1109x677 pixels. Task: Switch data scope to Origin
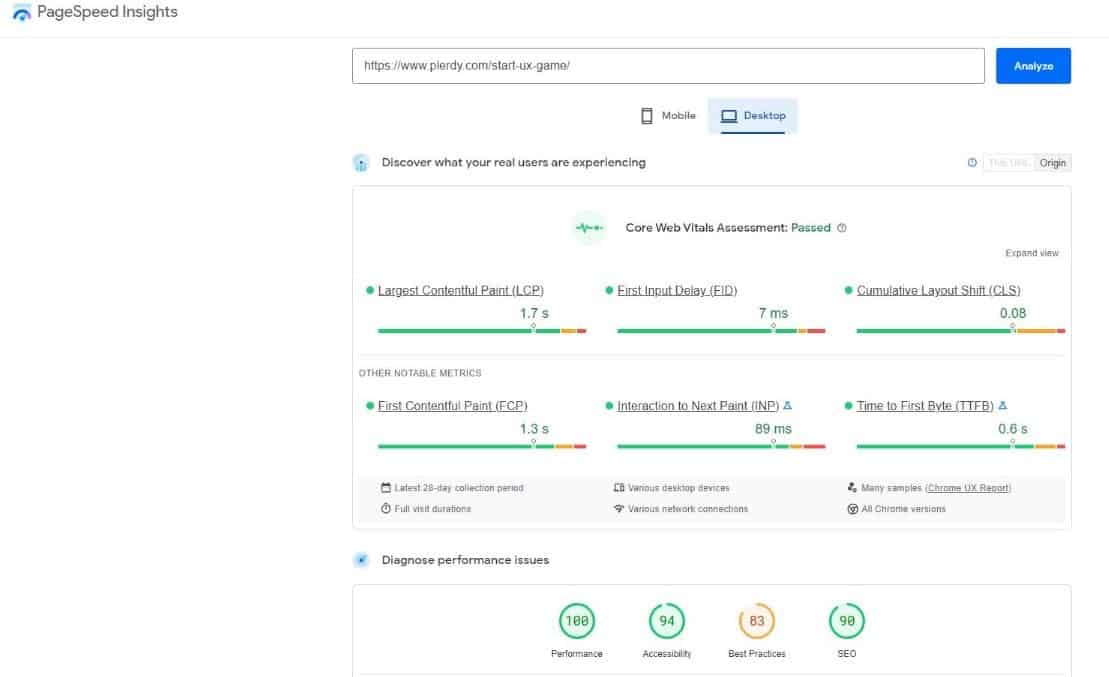tap(1053, 162)
